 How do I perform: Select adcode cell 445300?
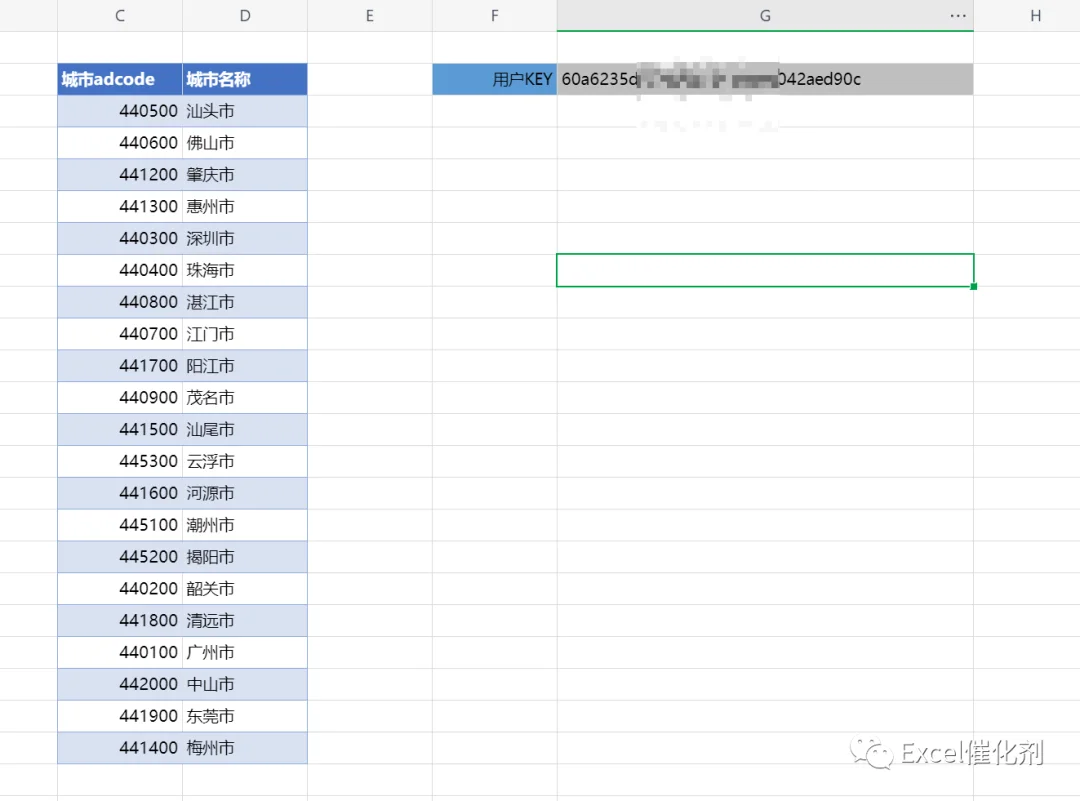click(120, 461)
